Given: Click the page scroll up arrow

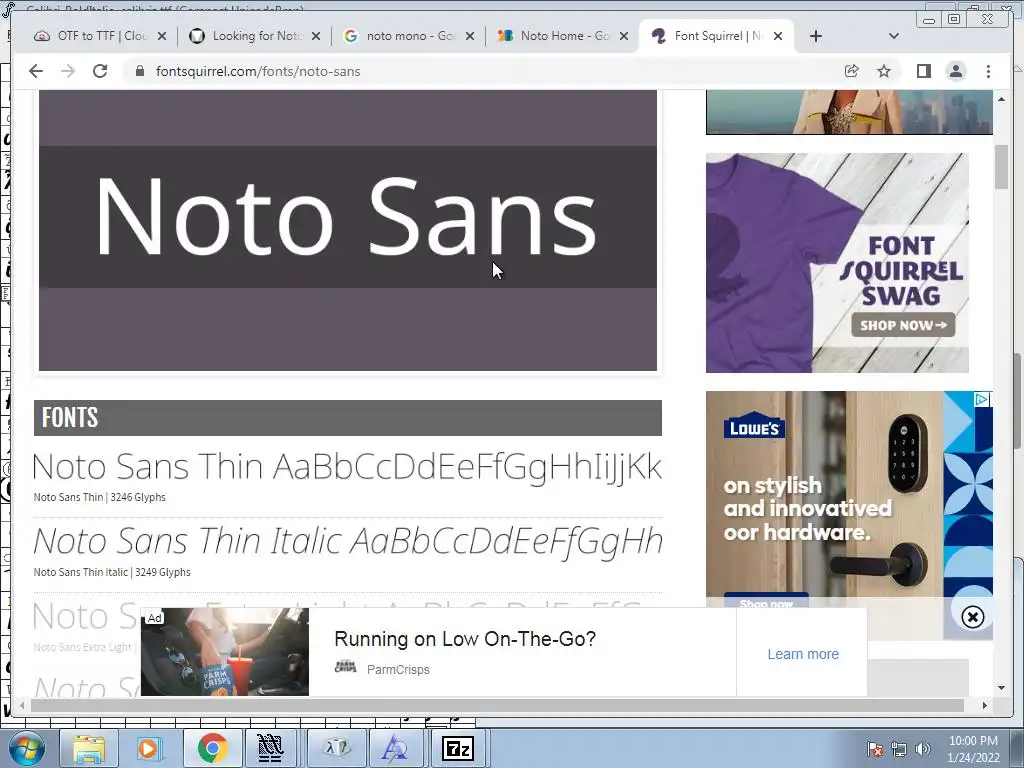Looking at the screenshot, I should point(1001,99).
